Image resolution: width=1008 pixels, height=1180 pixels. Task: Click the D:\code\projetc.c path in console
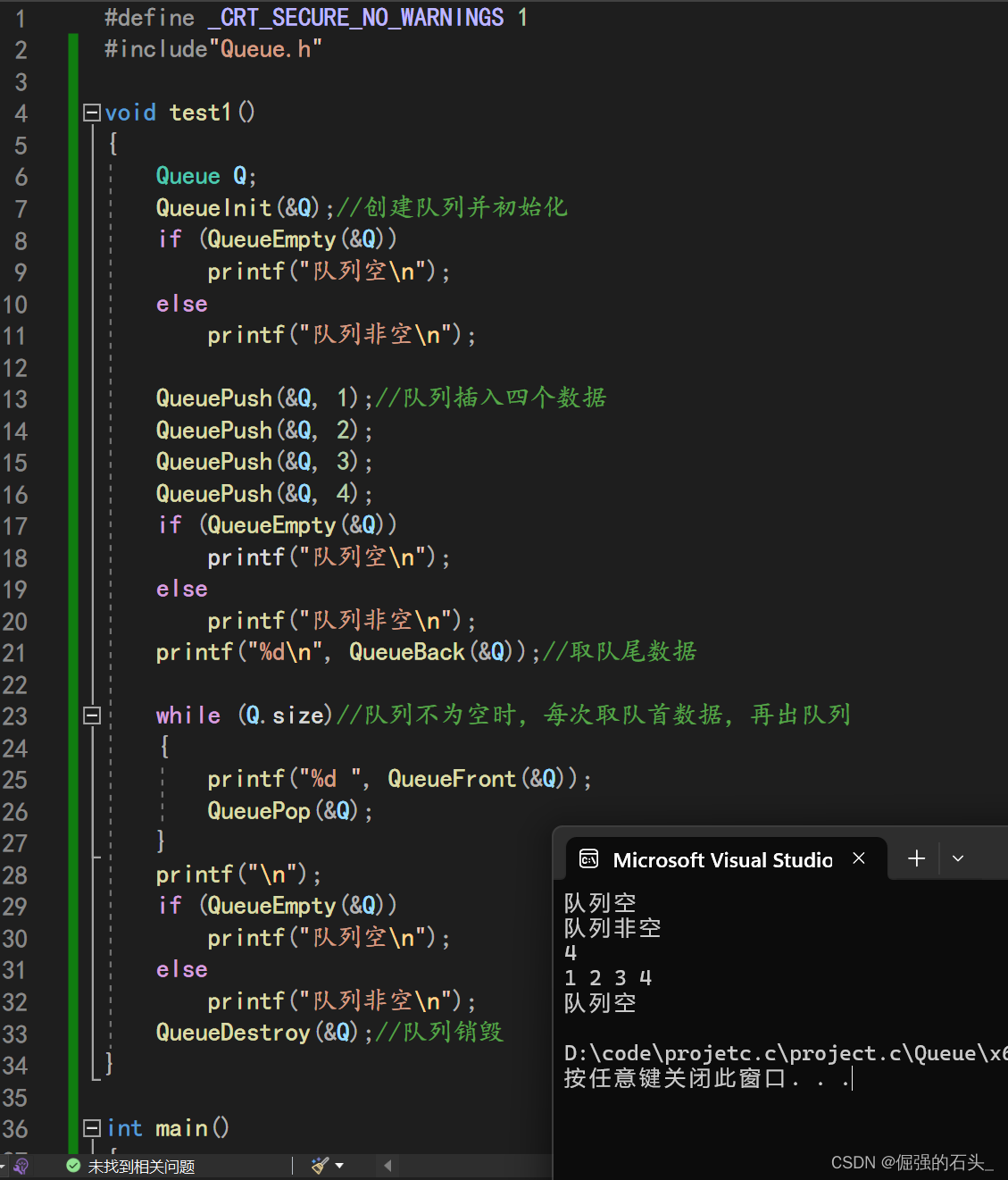(785, 1054)
